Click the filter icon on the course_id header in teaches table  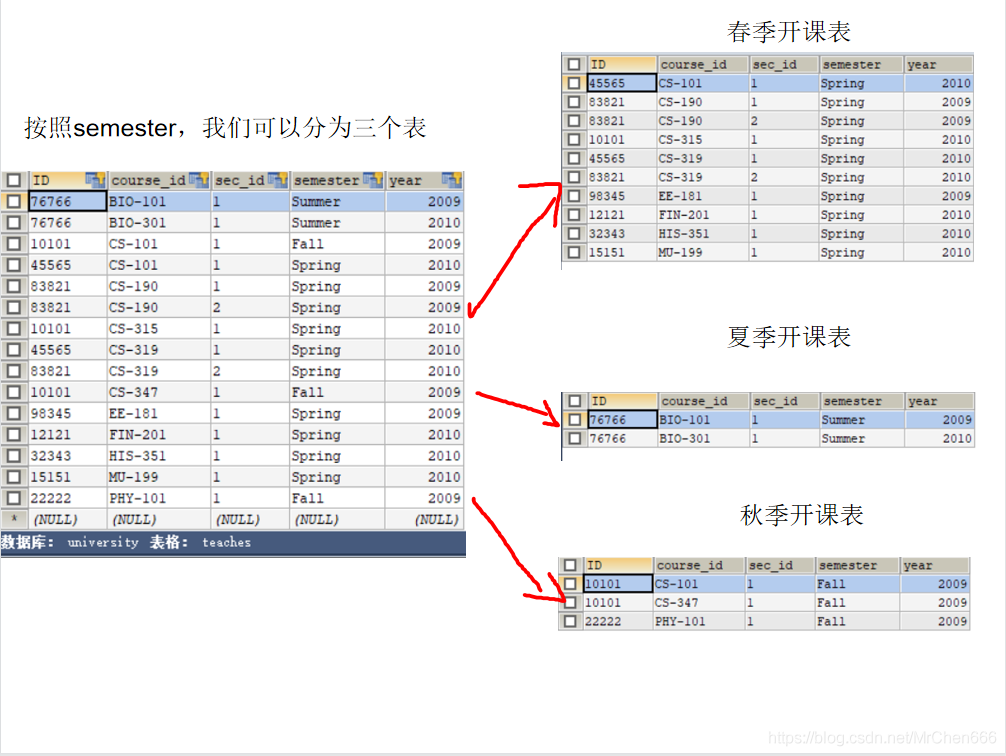pos(199,180)
